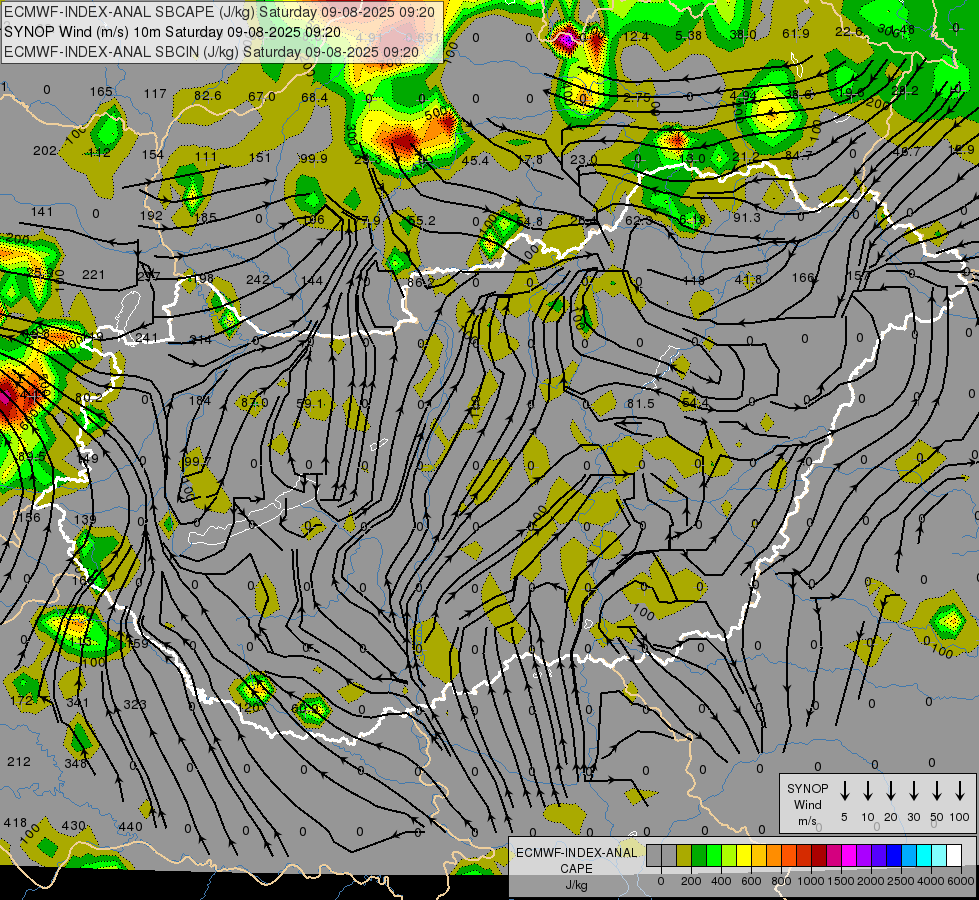Click the map value 156
The height and width of the screenshot is (900, 979).
pyautogui.click(x=29, y=517)
